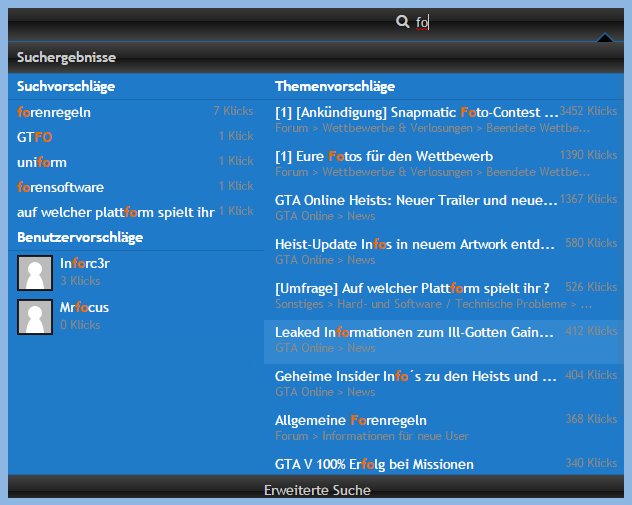Select 'forenregeln' search suggestion
The height and width of the screenshot is (505, 632).
tap(54, 112)
